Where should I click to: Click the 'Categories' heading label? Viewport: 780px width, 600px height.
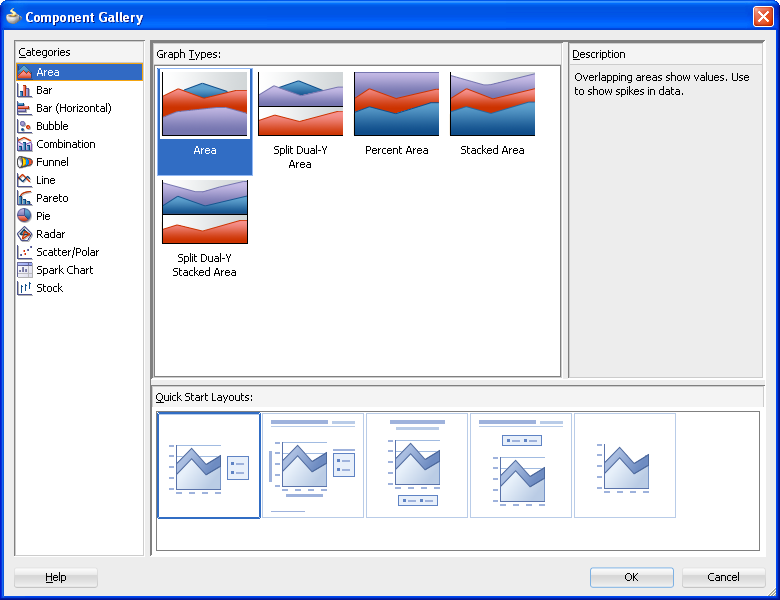(44, 52)
